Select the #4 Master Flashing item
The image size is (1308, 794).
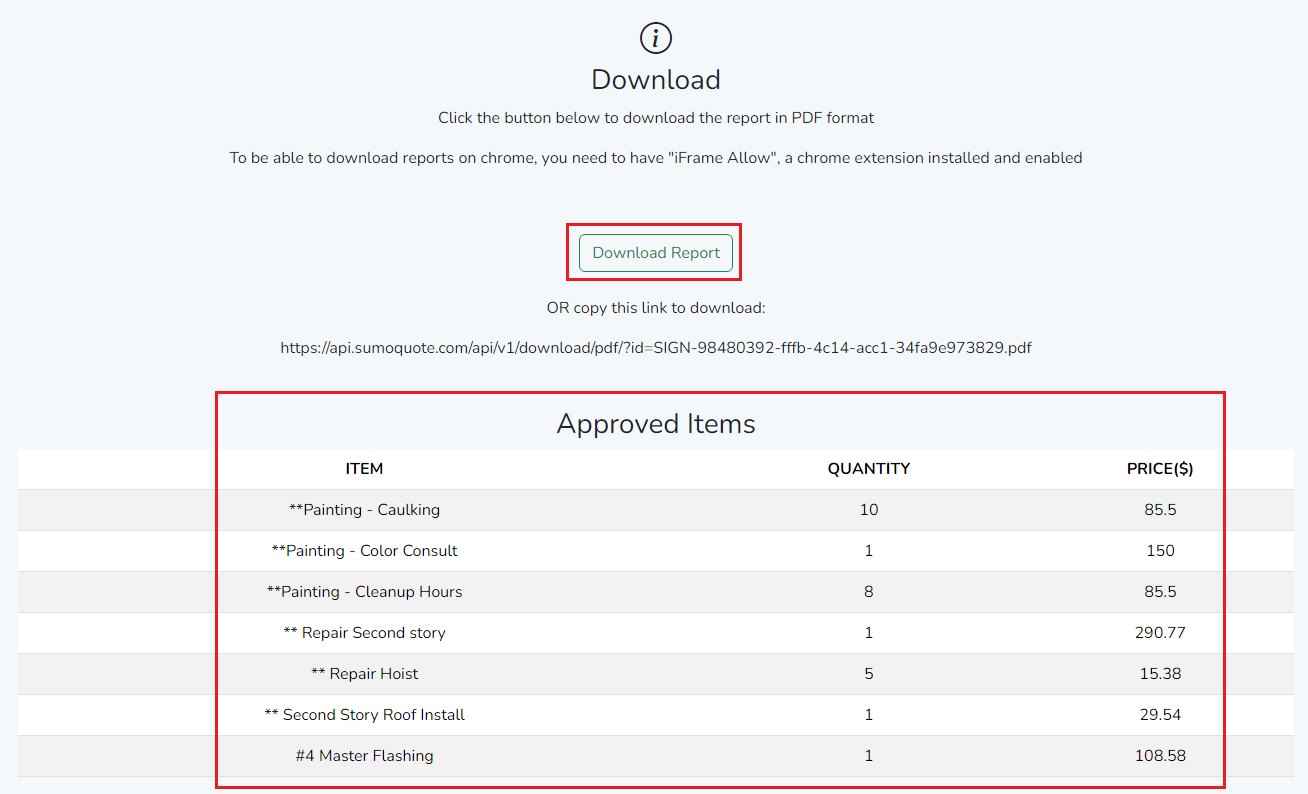click(364, 756)
